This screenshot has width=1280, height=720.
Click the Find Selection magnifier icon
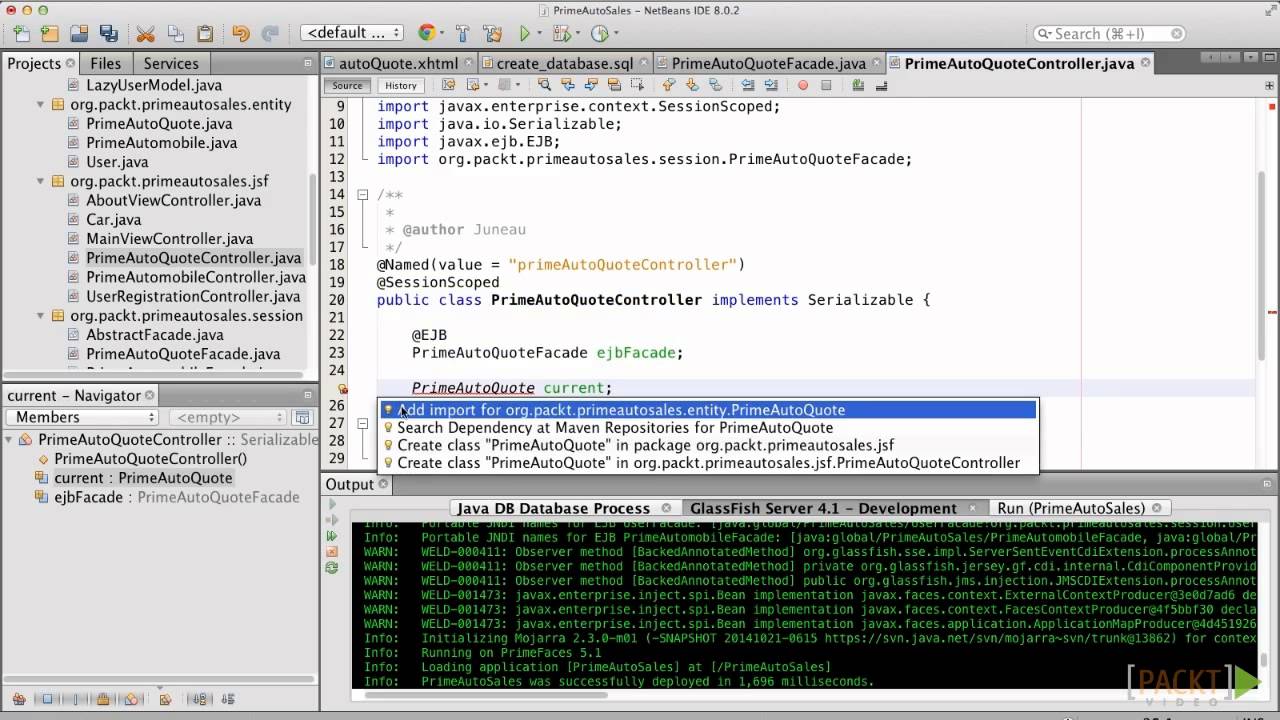[544, 86]
